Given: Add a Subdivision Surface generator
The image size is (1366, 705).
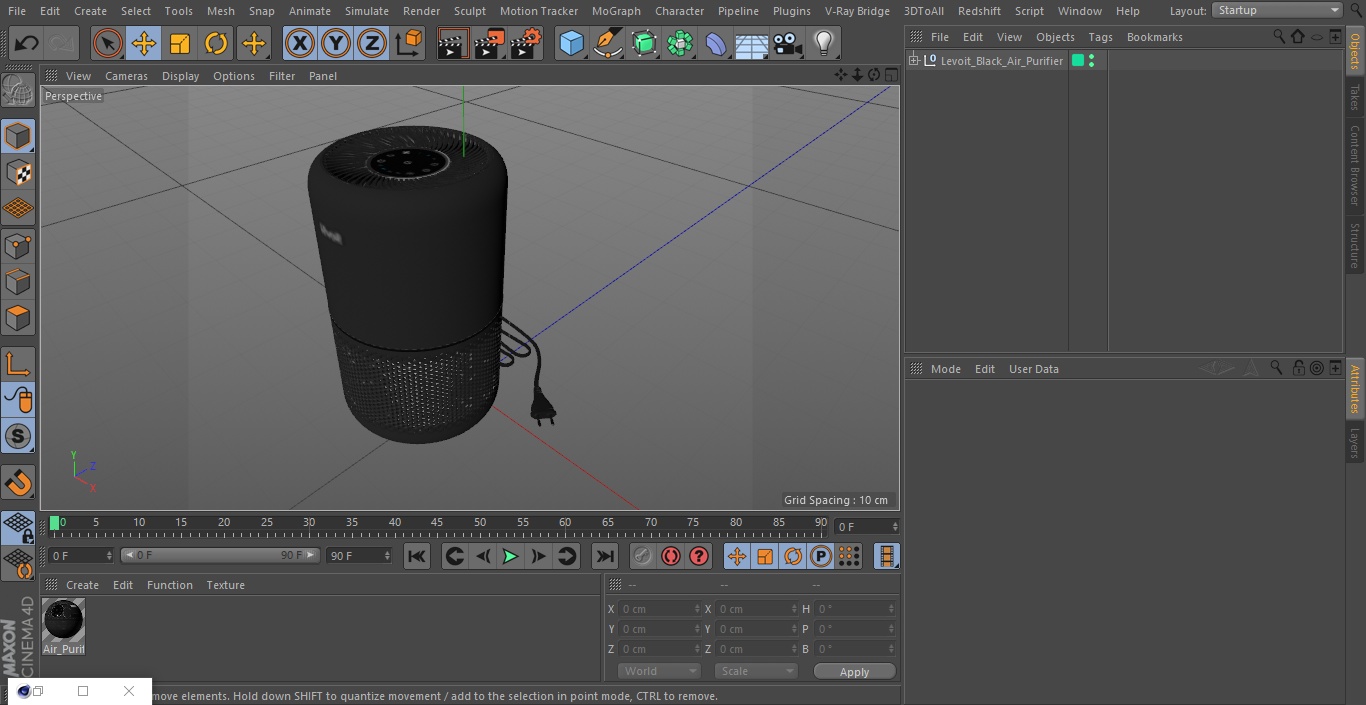Looking at the screenshot, I should (644, 43).
